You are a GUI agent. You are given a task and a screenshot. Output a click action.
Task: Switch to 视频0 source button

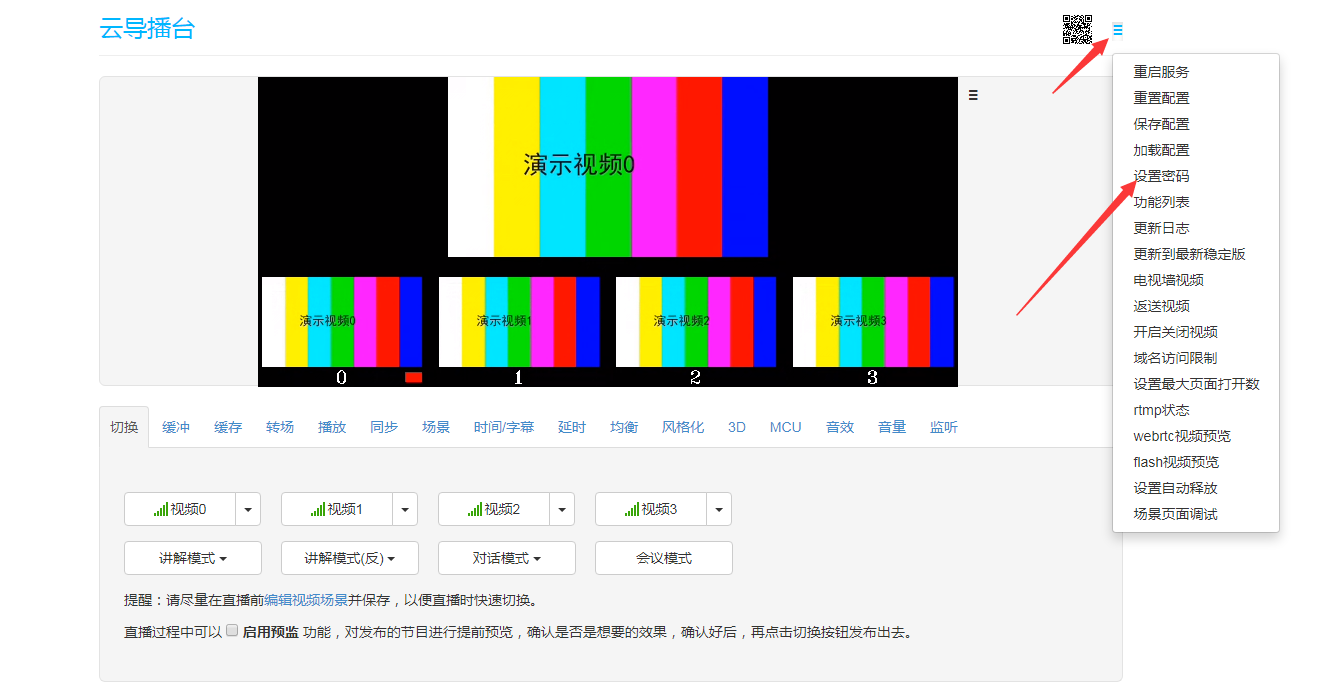(180, 509)
